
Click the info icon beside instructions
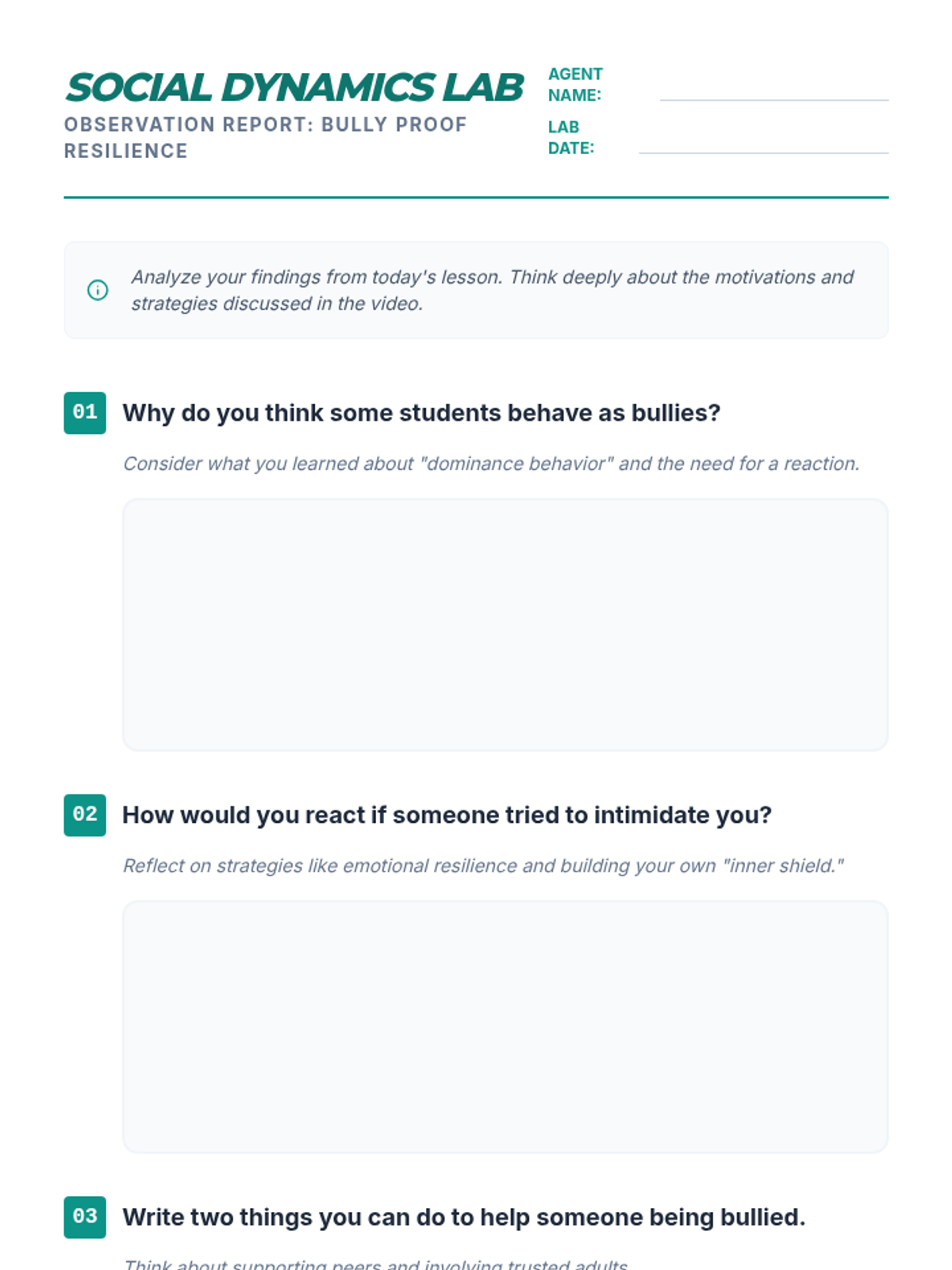(x=98, y=291)
